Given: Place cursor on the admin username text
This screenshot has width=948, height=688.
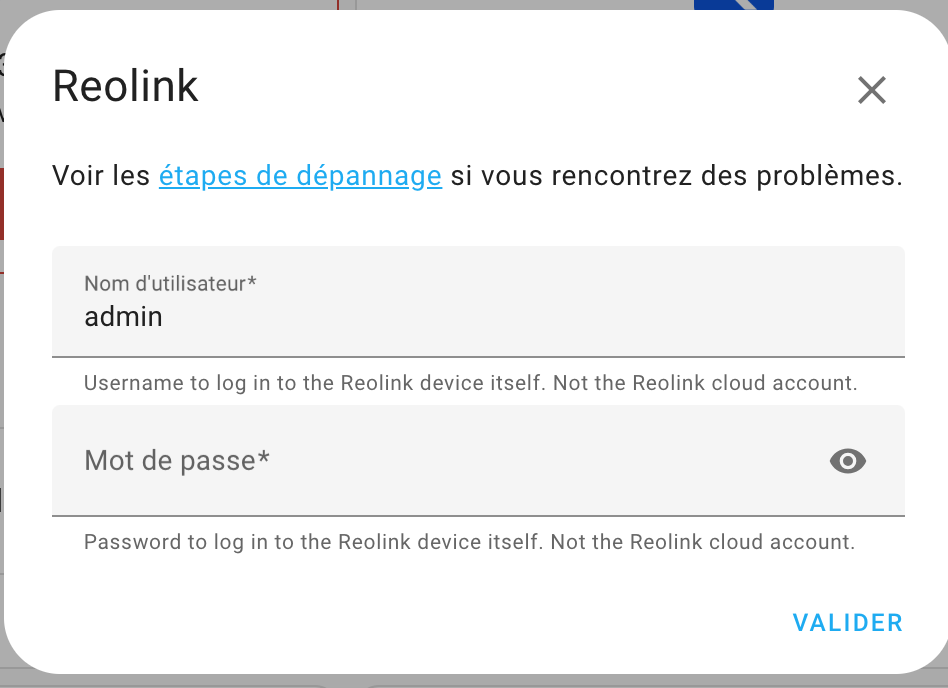Looking at the screenshot, I should tap(123, 317).
